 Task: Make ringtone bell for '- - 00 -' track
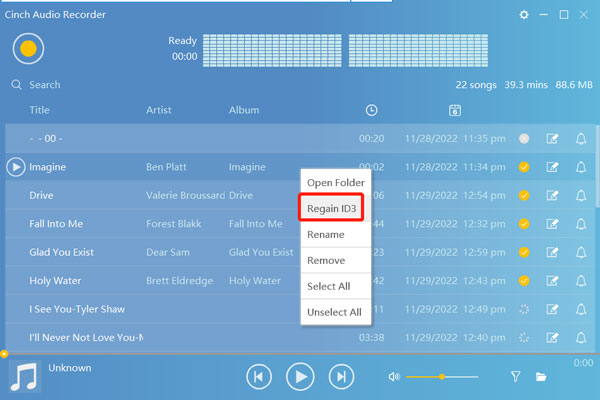click(581, 139)
